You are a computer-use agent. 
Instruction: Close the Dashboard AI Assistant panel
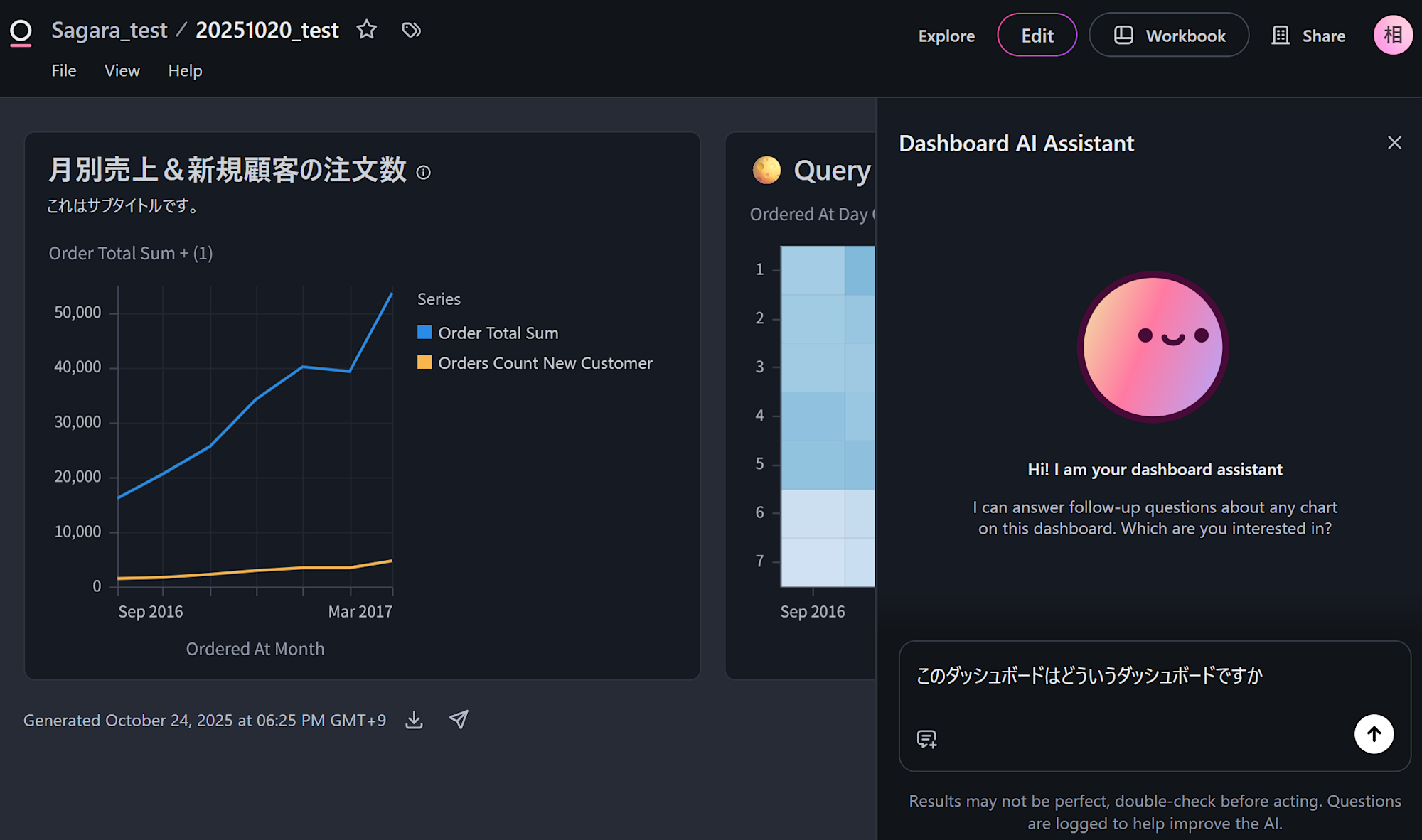[1394, 143]
